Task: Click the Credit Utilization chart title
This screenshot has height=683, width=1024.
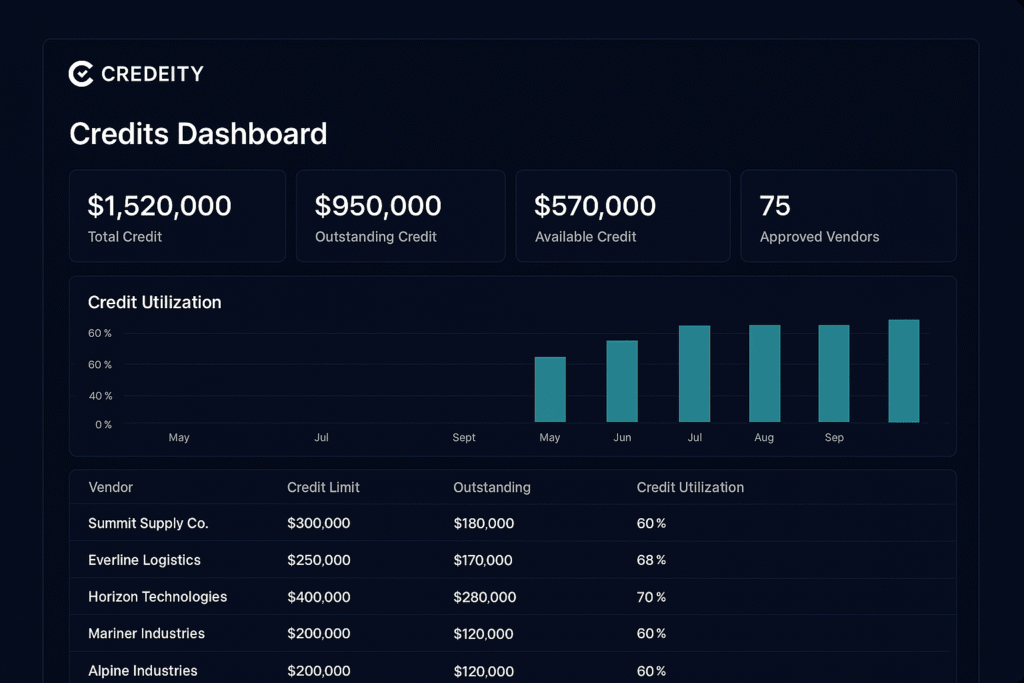Action: [155, 302]
